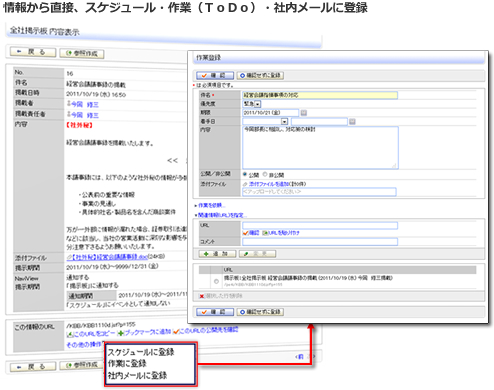This screenshot has height=390, width=494.
Task: Click the 件名 input field highlighted yellow
Action: (x=320, y=95)
